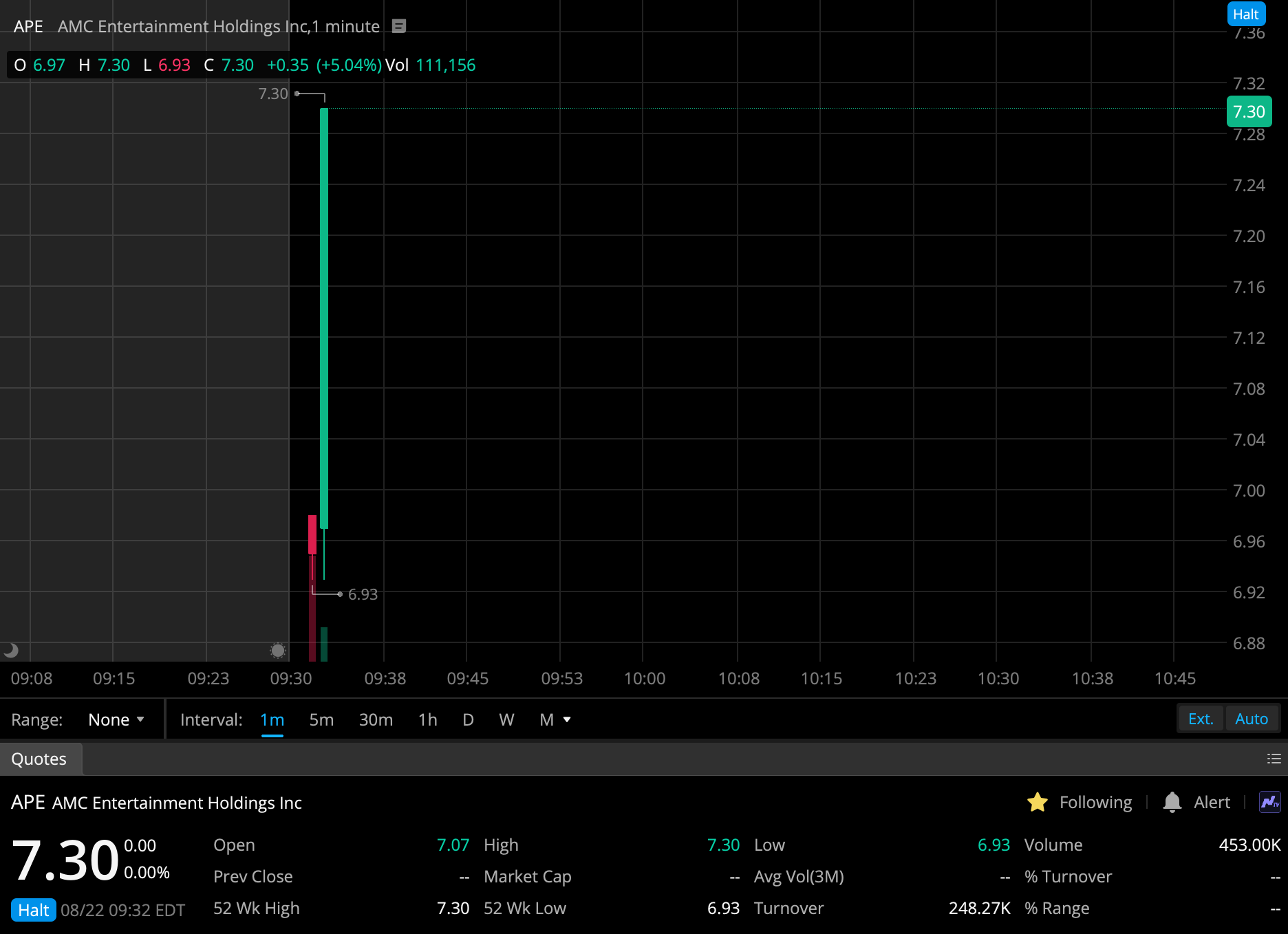Click the note icon beside the chart title
This screenshot has height=934, width=1288.
point(398,26)
